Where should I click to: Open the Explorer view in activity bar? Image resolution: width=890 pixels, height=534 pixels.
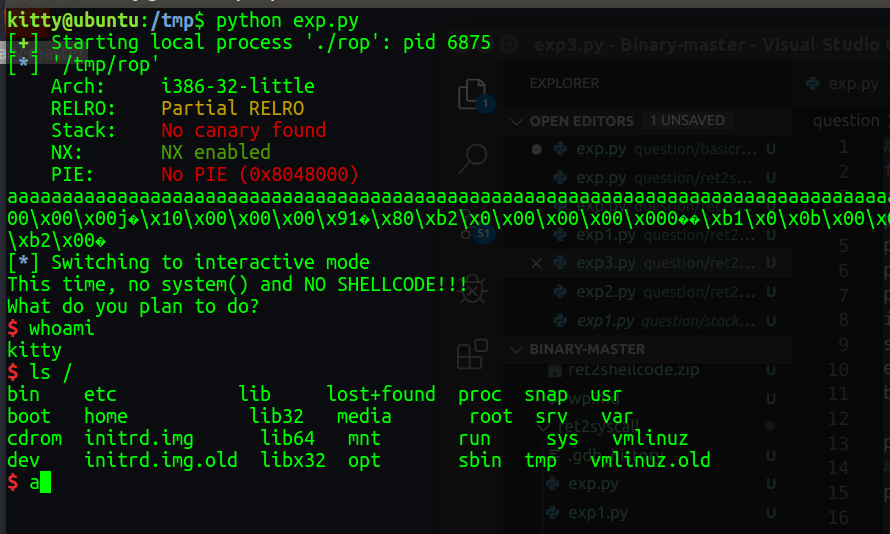[471, 94]
